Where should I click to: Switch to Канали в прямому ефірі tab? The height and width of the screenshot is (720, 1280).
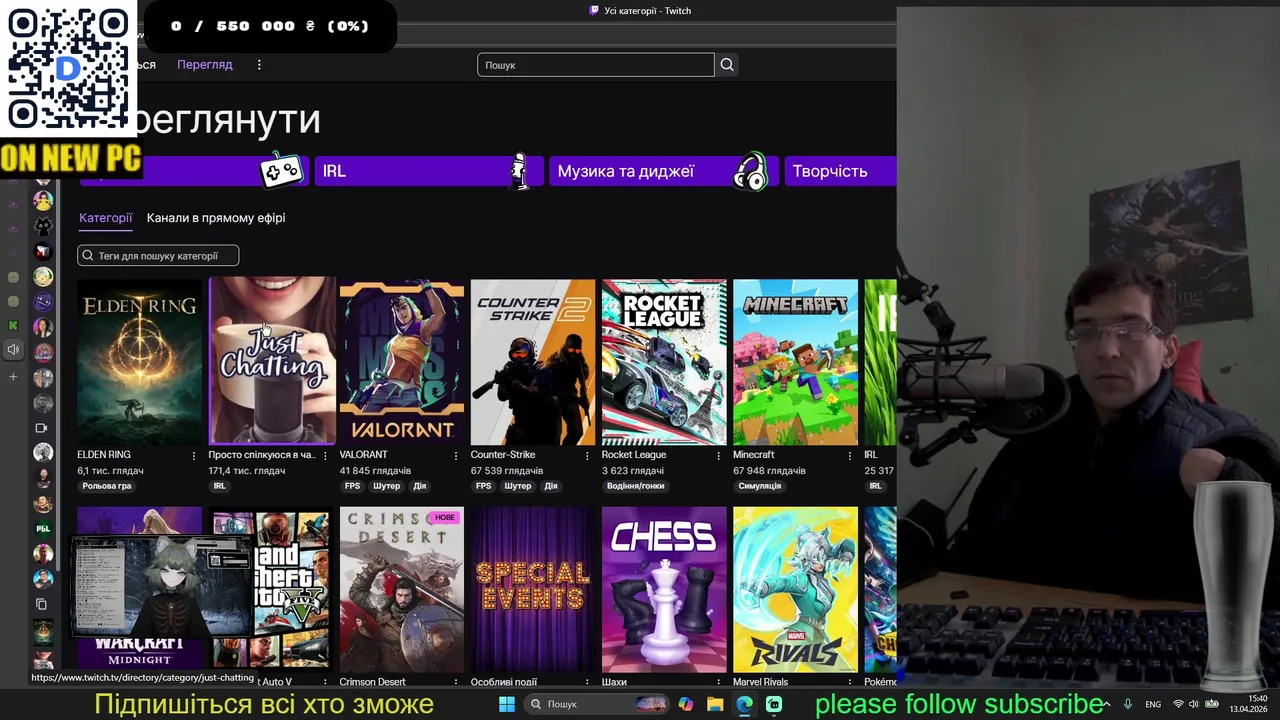216,218
